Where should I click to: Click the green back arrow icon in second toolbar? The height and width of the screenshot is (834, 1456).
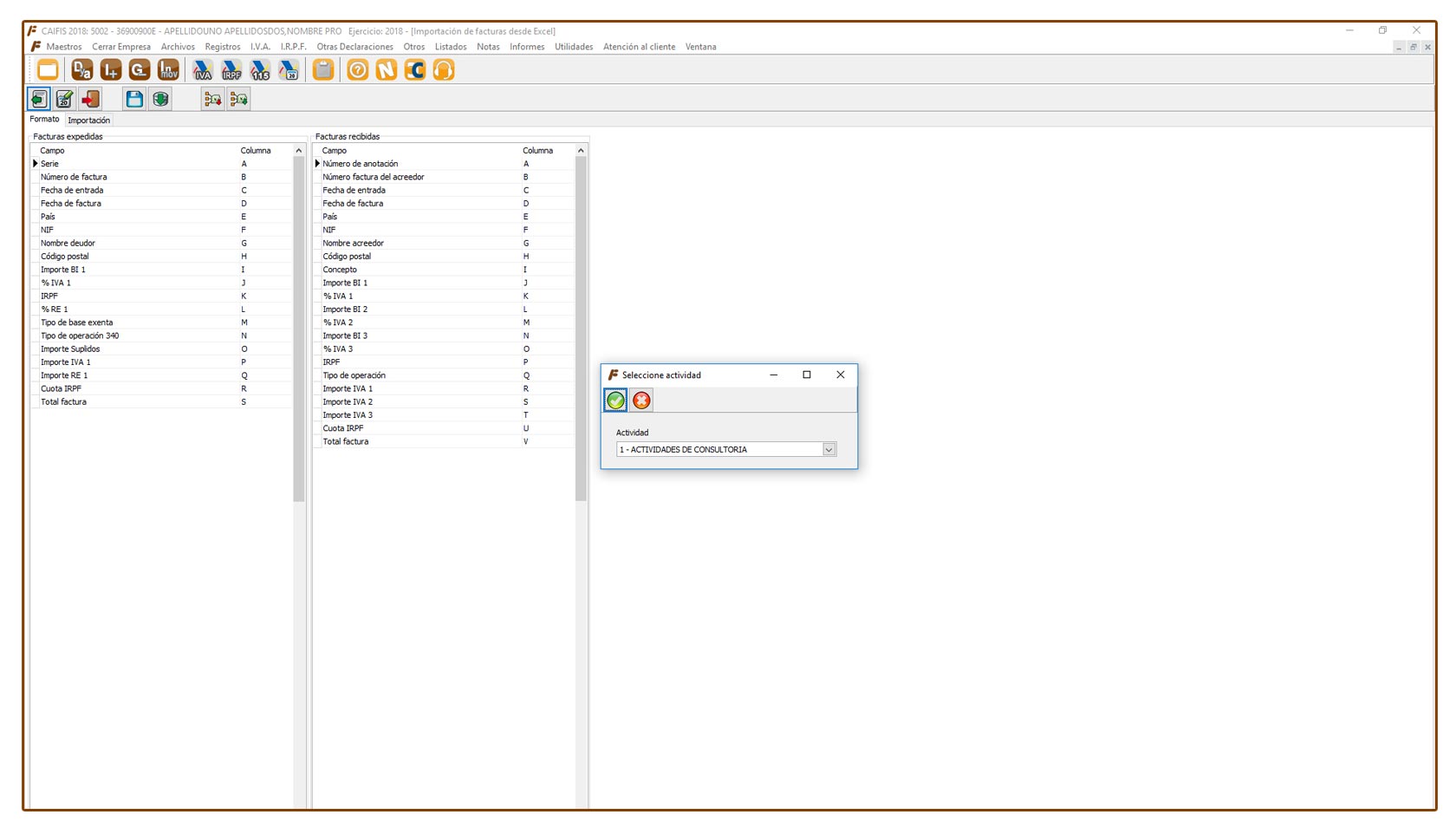(39, 99)
